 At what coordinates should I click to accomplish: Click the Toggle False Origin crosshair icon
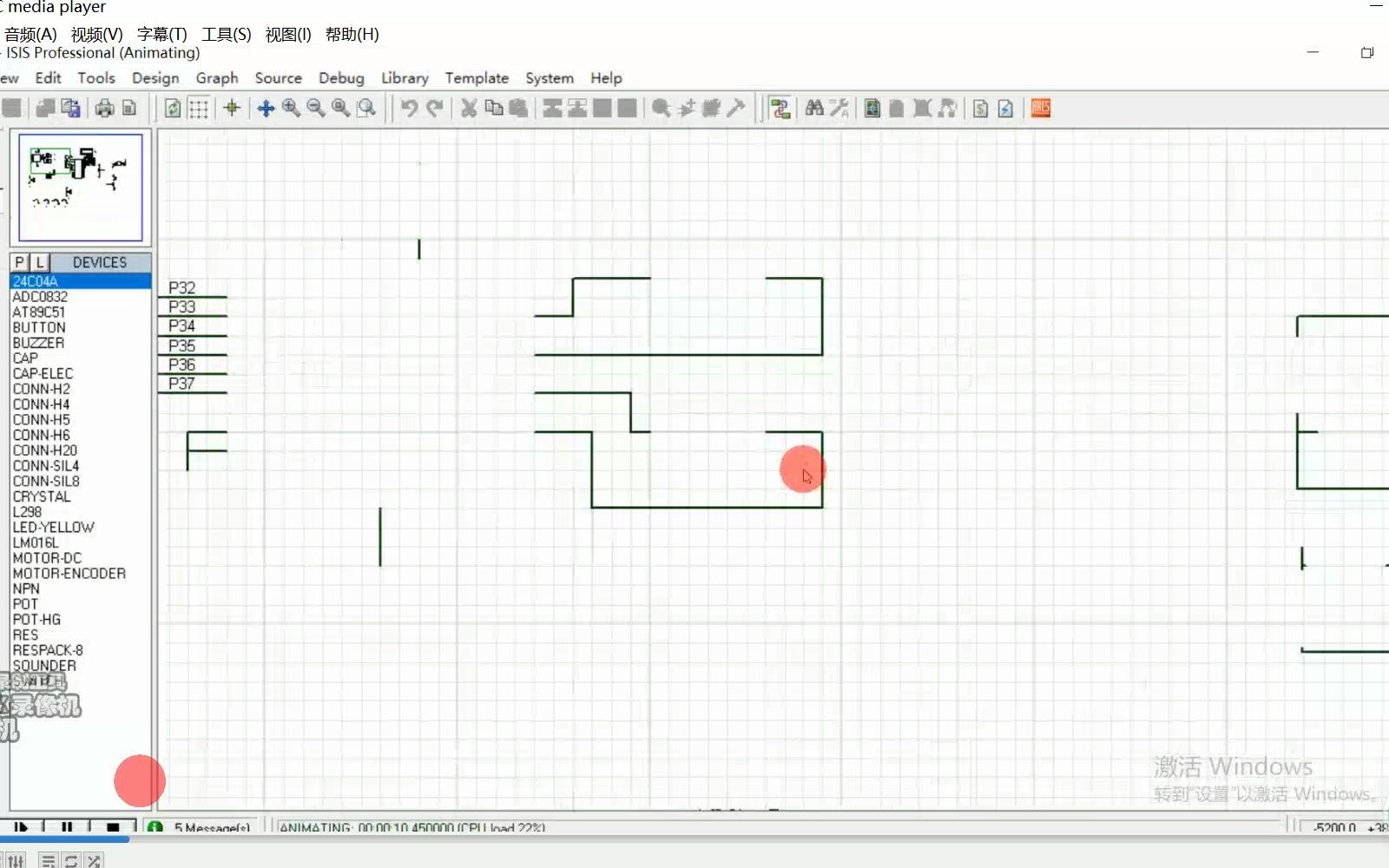232,108
